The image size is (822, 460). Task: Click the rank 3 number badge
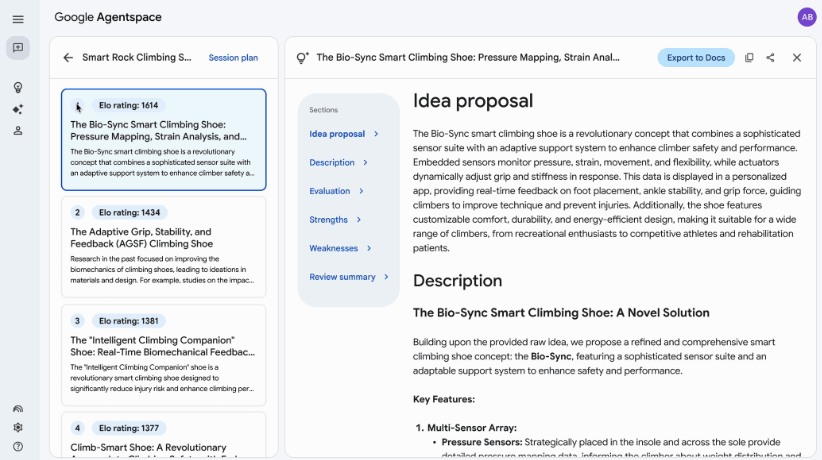click(78, 321)
